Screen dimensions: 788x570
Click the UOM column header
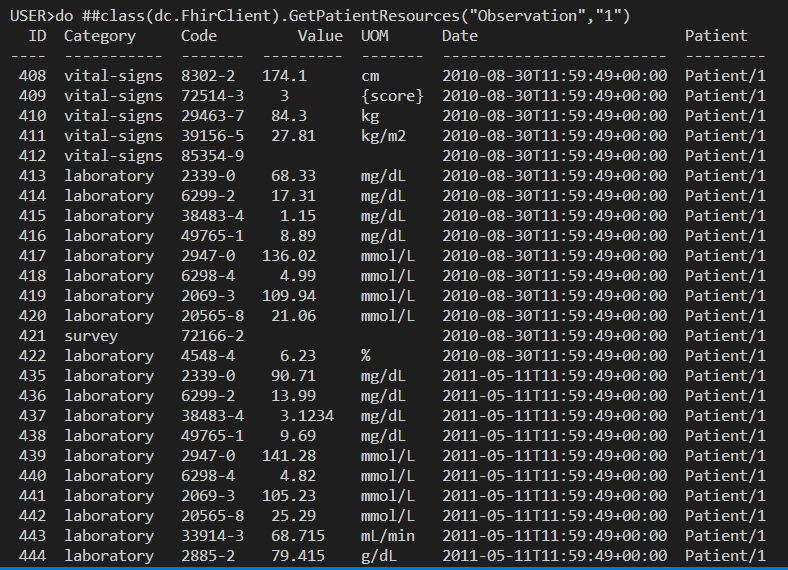click(374, 36)
